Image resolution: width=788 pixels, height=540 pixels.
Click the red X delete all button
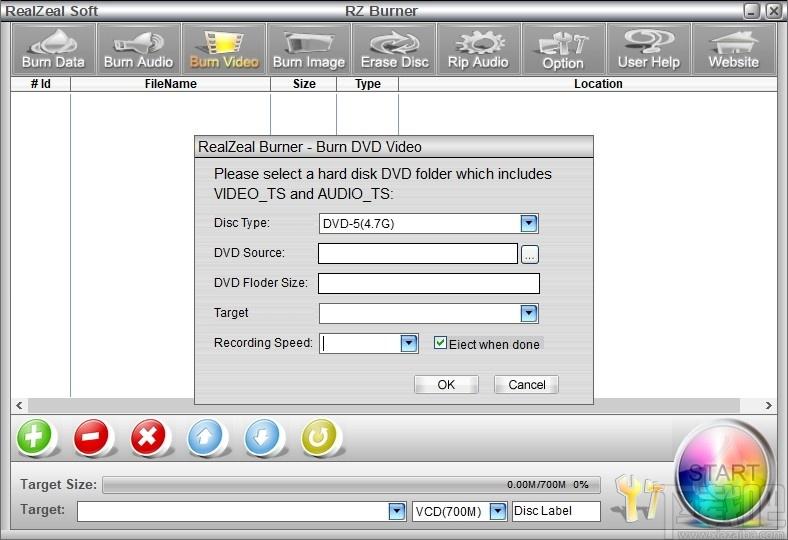(x=148, y=437)
